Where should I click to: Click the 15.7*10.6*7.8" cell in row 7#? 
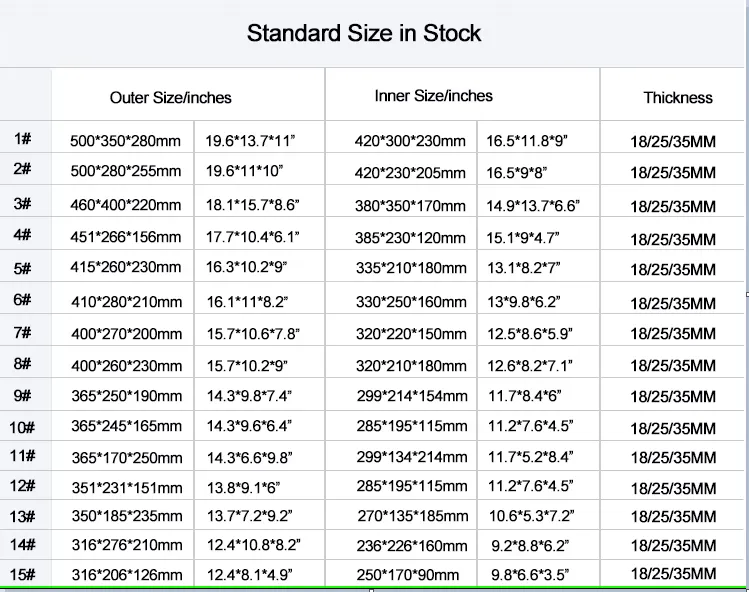(259, 330)
